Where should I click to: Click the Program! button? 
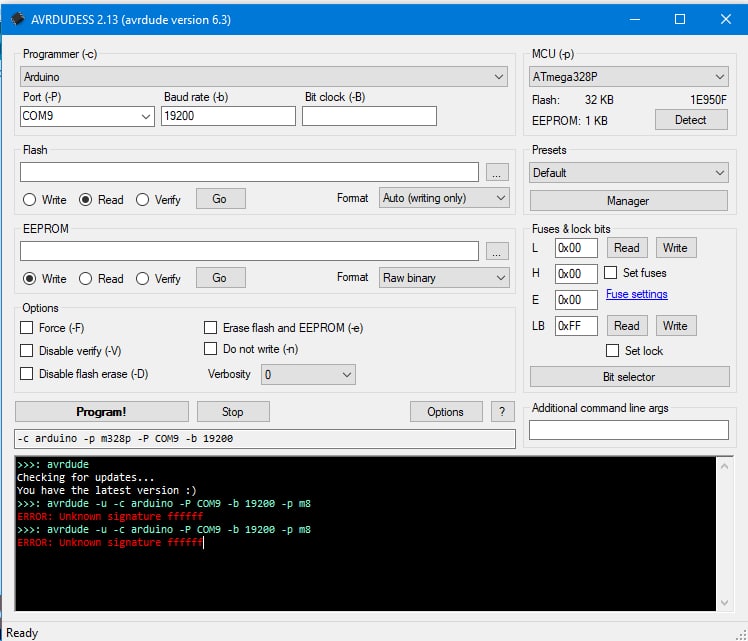coord(102,412)
